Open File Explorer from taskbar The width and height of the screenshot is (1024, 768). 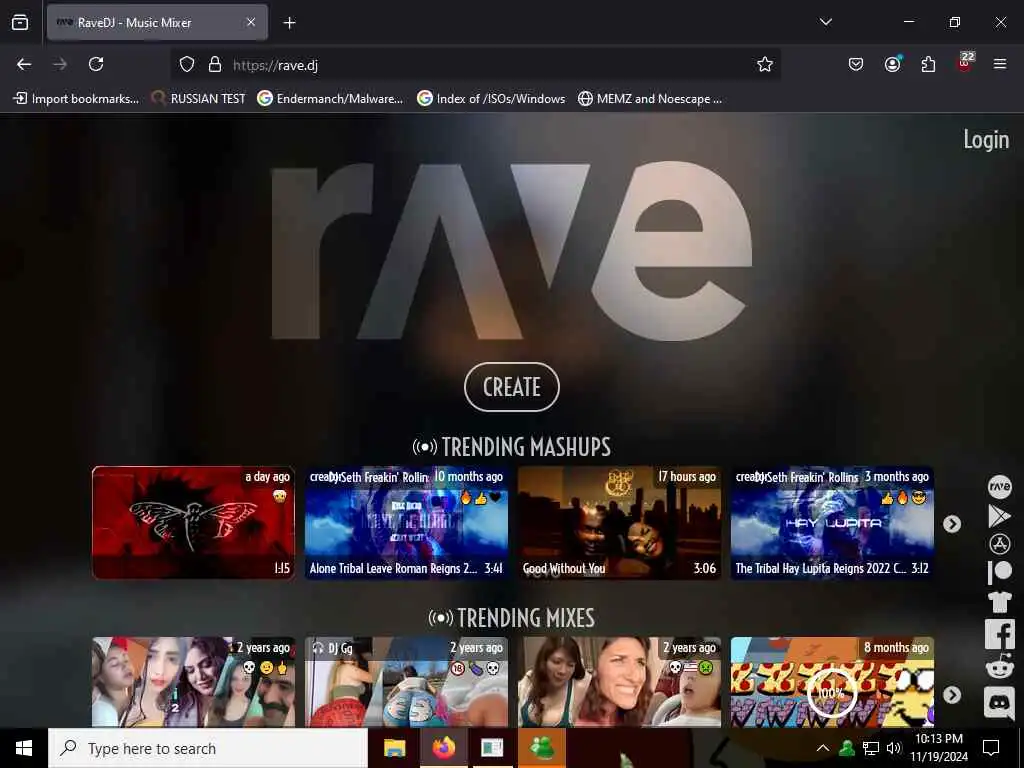coord(394,748)
